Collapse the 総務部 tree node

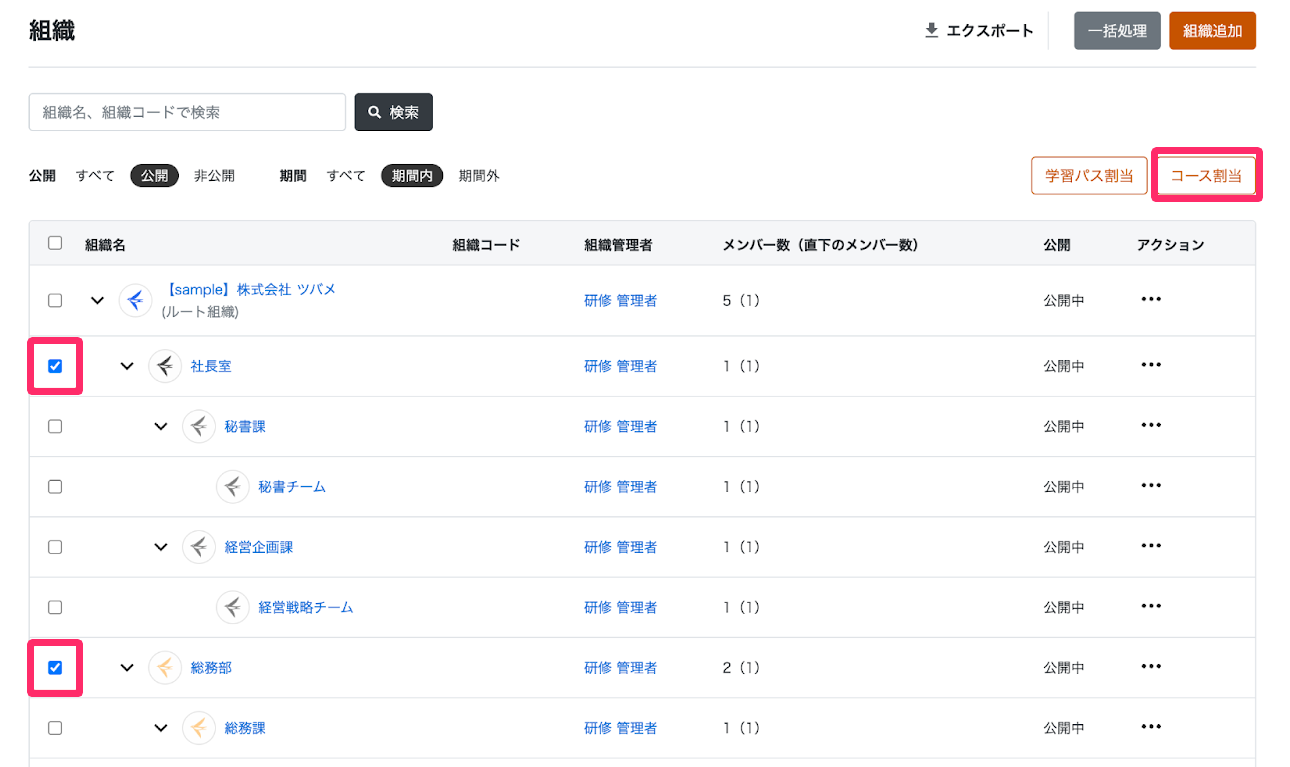[127, 667]
